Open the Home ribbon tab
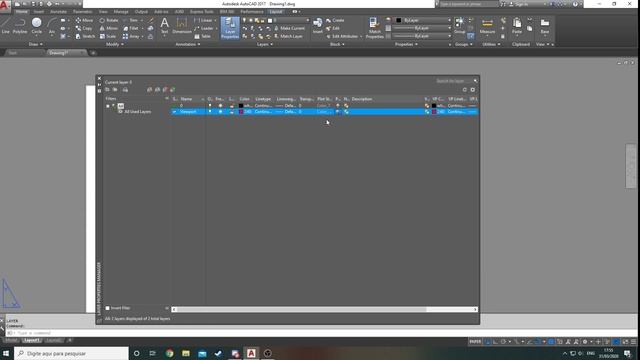Image resolution: width=640 pixels, height=360 pixels. click(x=21, y=12)
